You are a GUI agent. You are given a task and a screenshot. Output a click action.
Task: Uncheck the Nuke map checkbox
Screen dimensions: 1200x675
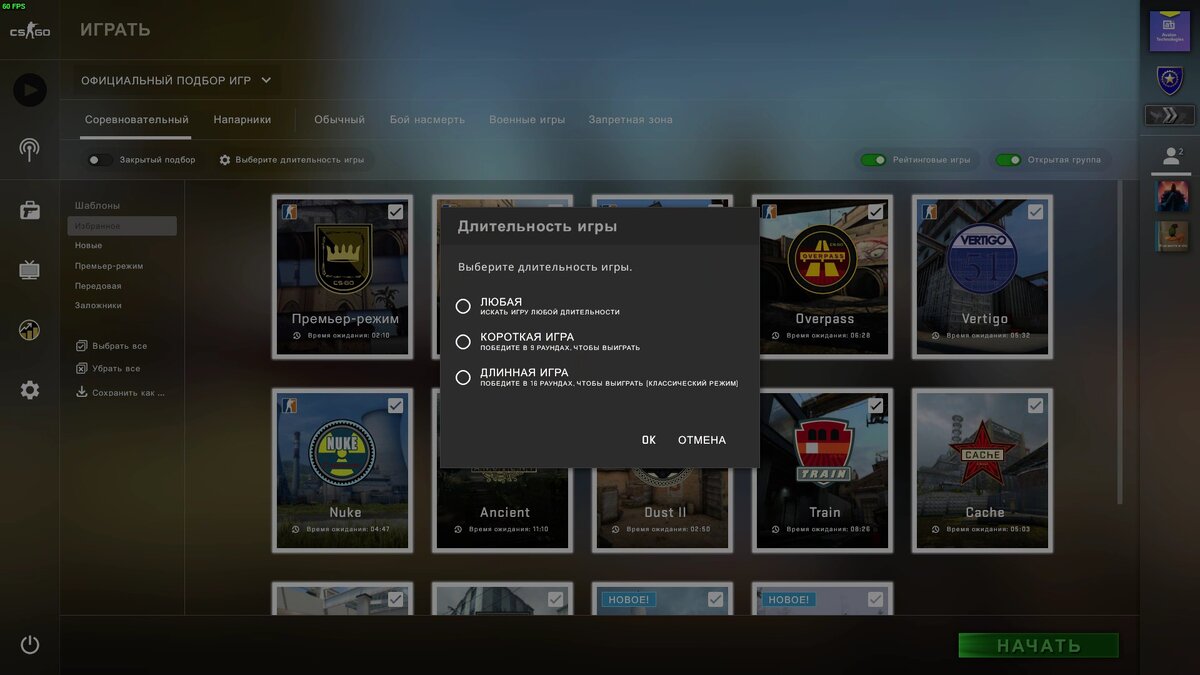(396, 406)
